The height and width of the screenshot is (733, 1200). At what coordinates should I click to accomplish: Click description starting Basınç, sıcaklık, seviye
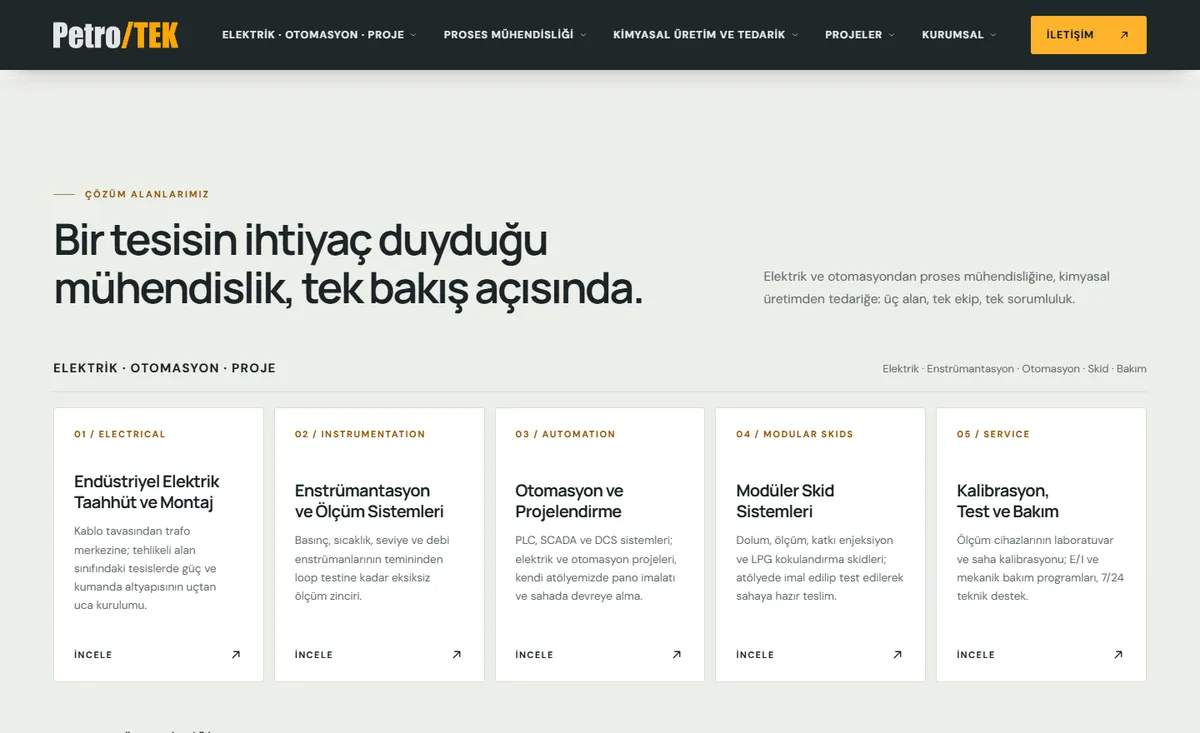pyautogui.click(x=372, y=568)
